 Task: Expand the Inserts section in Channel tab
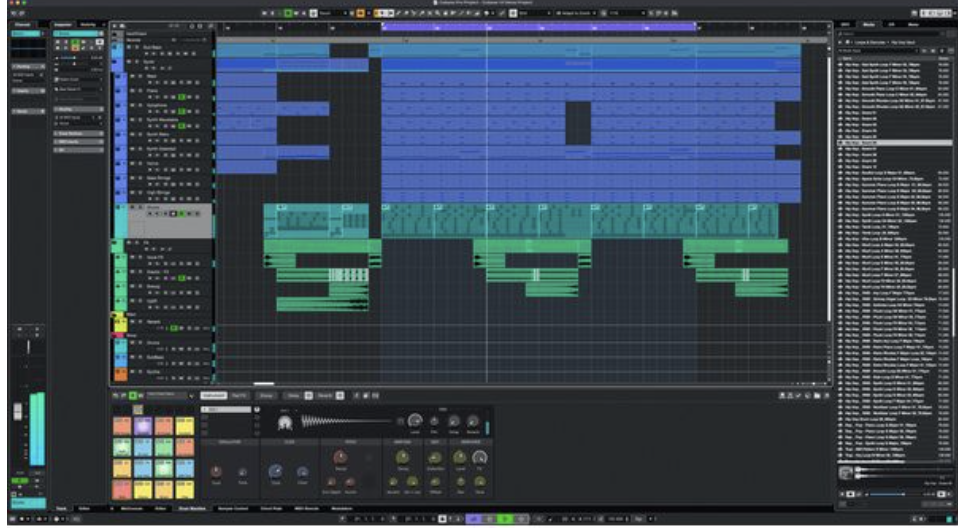[29, 90]
